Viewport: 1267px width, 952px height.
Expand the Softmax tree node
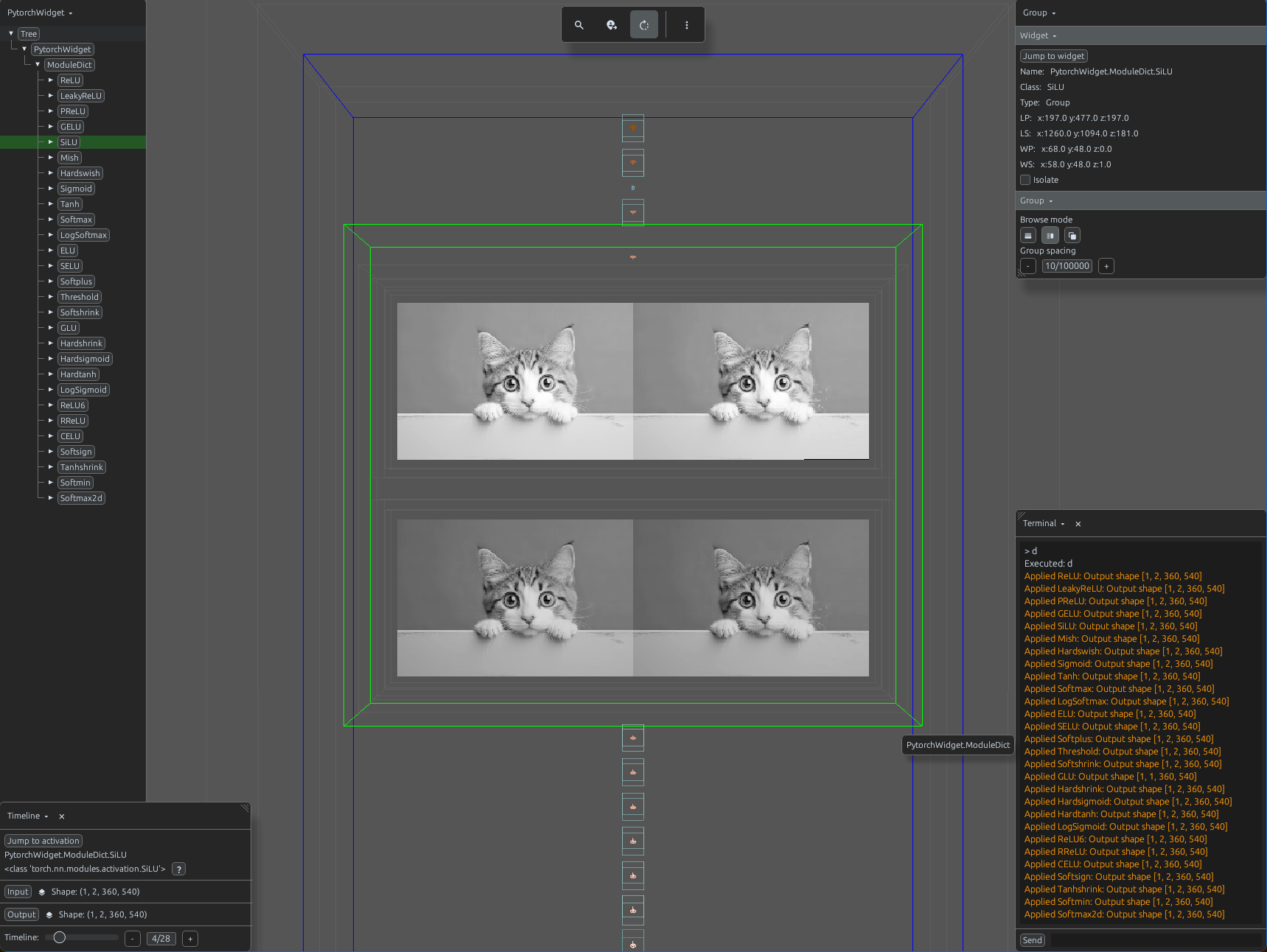coord(51,220)
